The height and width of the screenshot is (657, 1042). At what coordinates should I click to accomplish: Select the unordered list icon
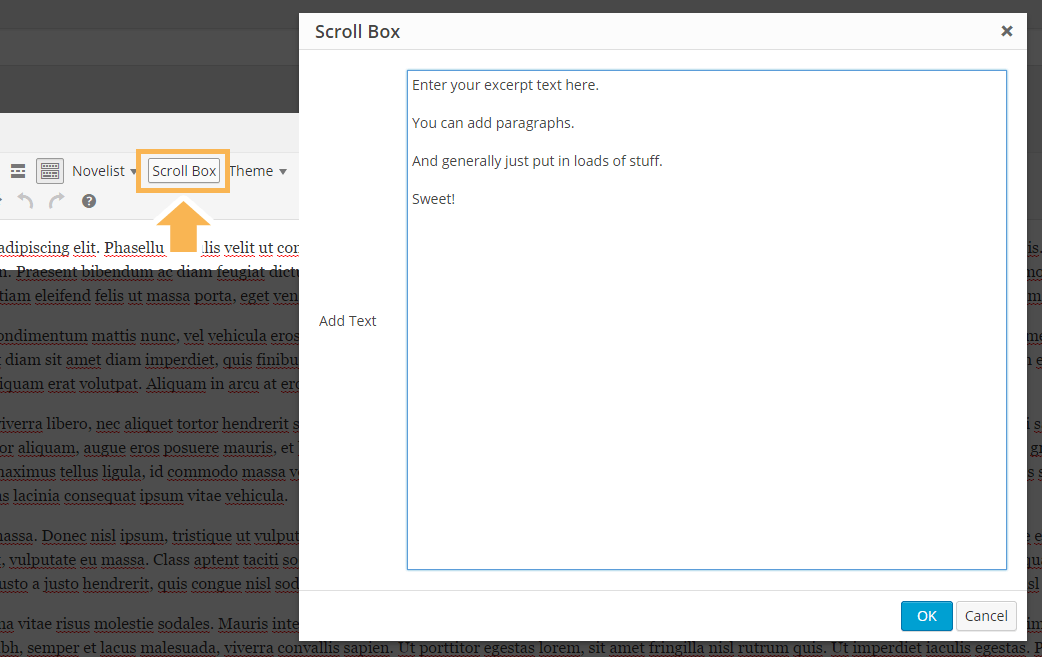[x=18, y=170]
